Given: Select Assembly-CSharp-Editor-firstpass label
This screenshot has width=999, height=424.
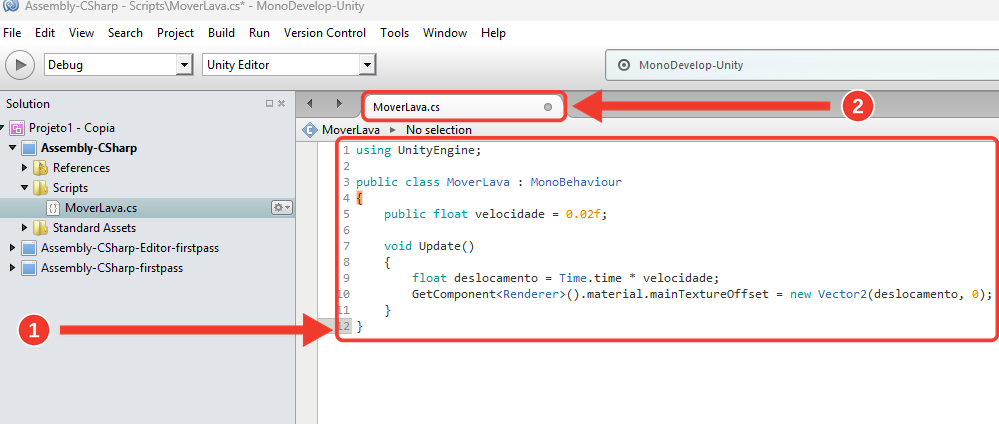Looking at the screenshot, I should pyautogui.click(x=130, y=248).
